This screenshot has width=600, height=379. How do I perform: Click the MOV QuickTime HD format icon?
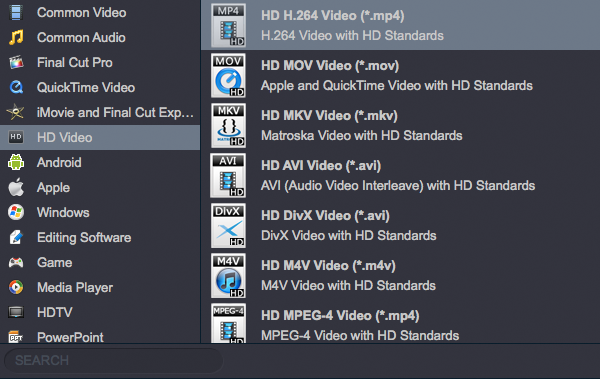228,75
